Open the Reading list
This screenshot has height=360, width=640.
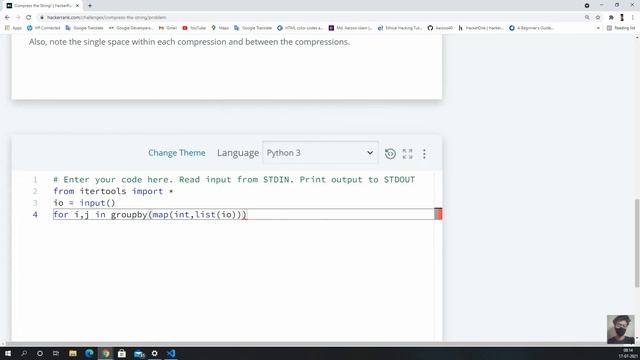point(621,28)
